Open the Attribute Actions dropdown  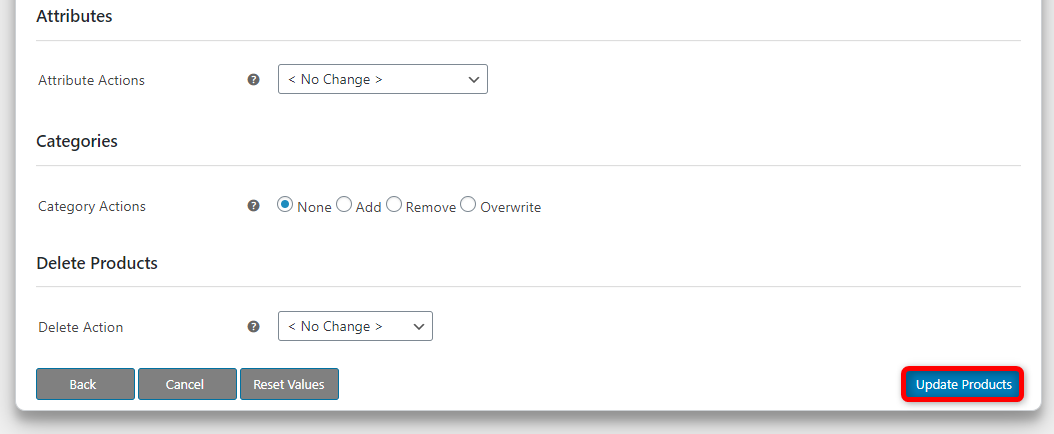tap(382, 79)
